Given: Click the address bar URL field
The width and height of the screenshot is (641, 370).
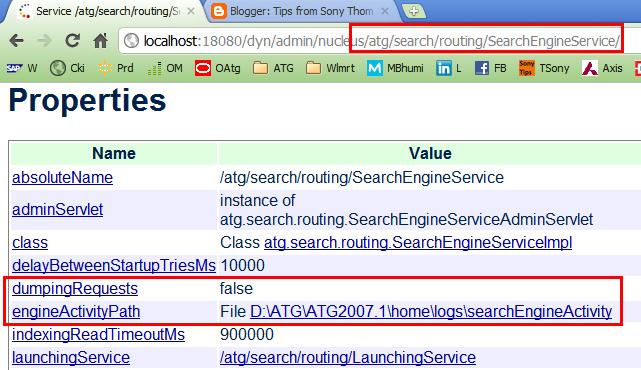Looking at the screenshot, I should point(380,41).
